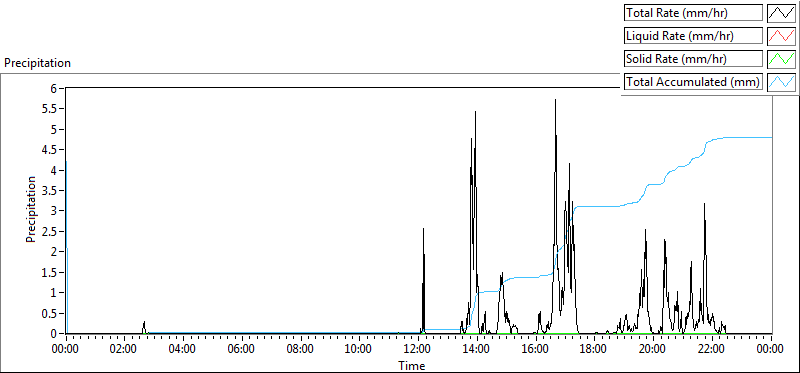The height and width of the screenshot is (373, 800).
Task: Click the vertical Precipitation axis label
Action: pos(31,210)
